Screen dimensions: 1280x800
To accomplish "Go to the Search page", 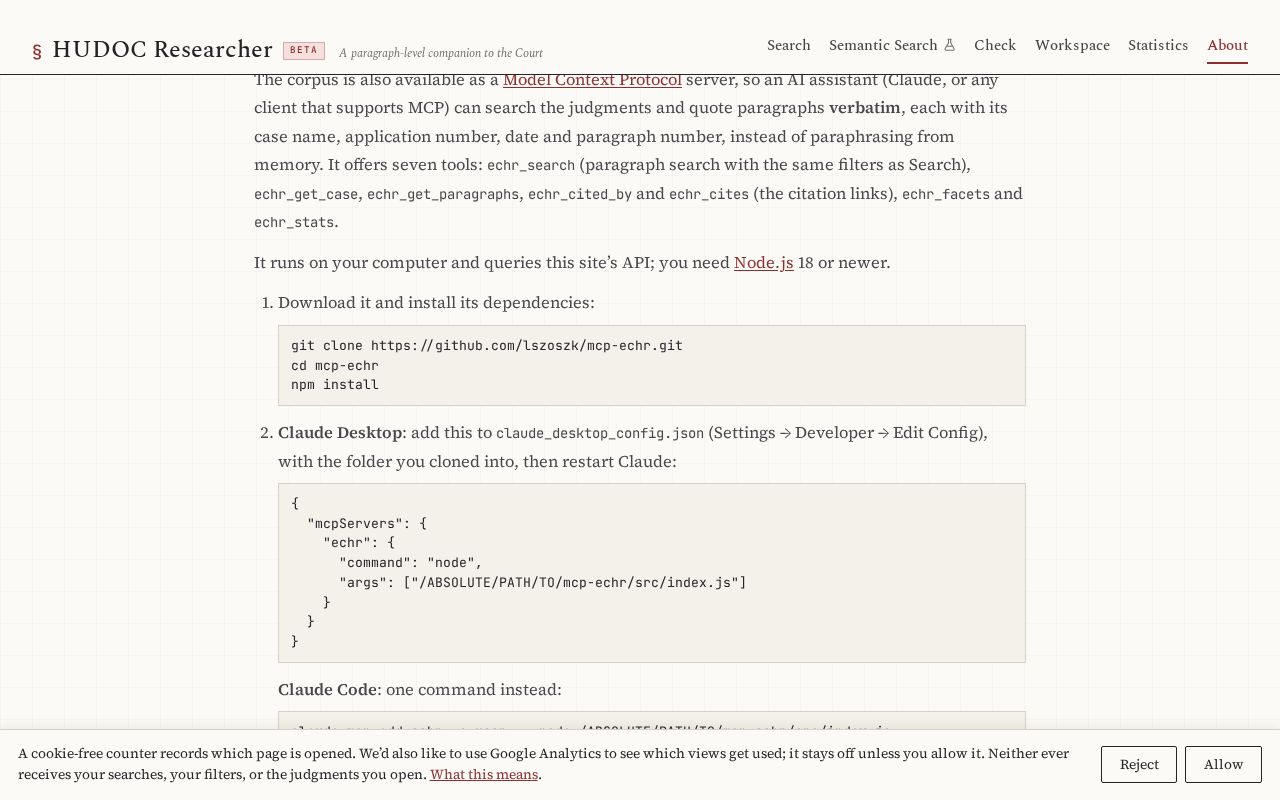I will click(x=789, y=45).
